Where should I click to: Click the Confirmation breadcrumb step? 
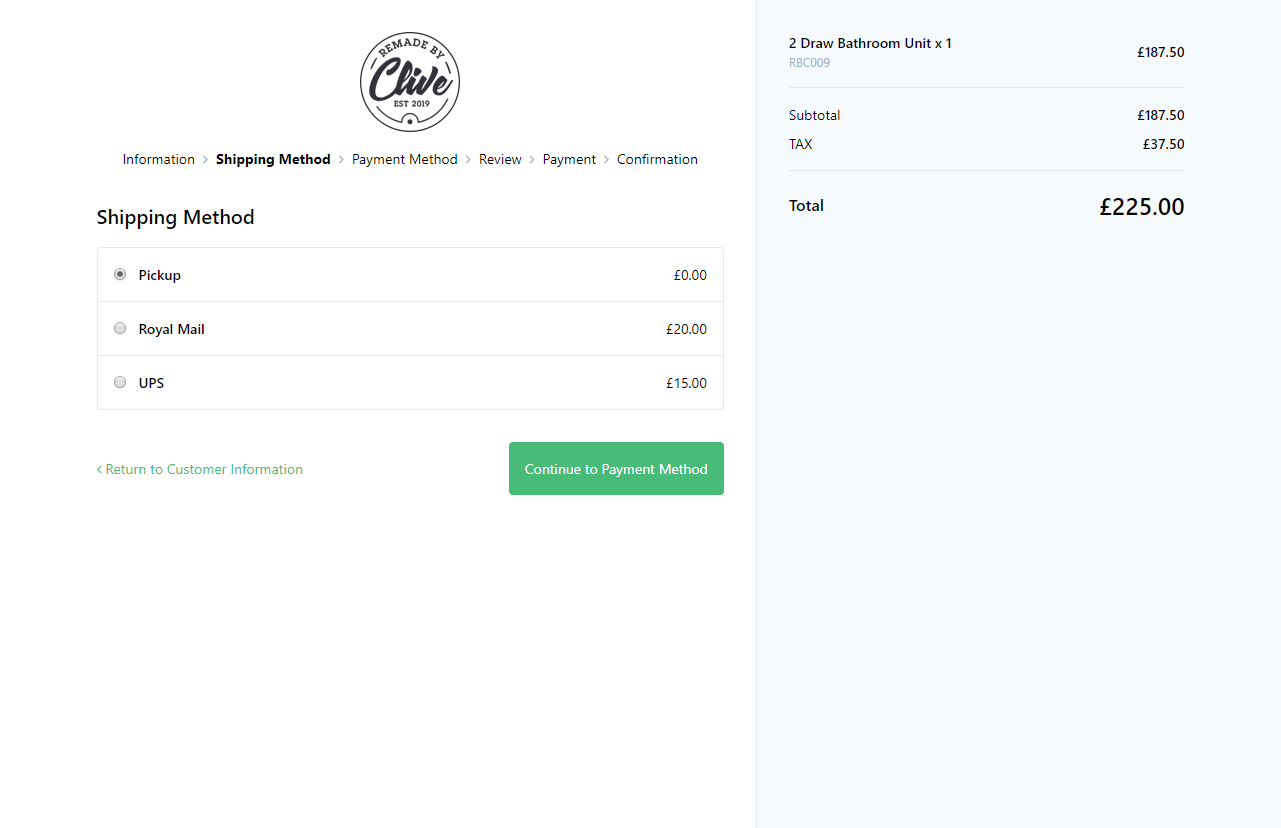pyautogui.click(x=657, y=159)
